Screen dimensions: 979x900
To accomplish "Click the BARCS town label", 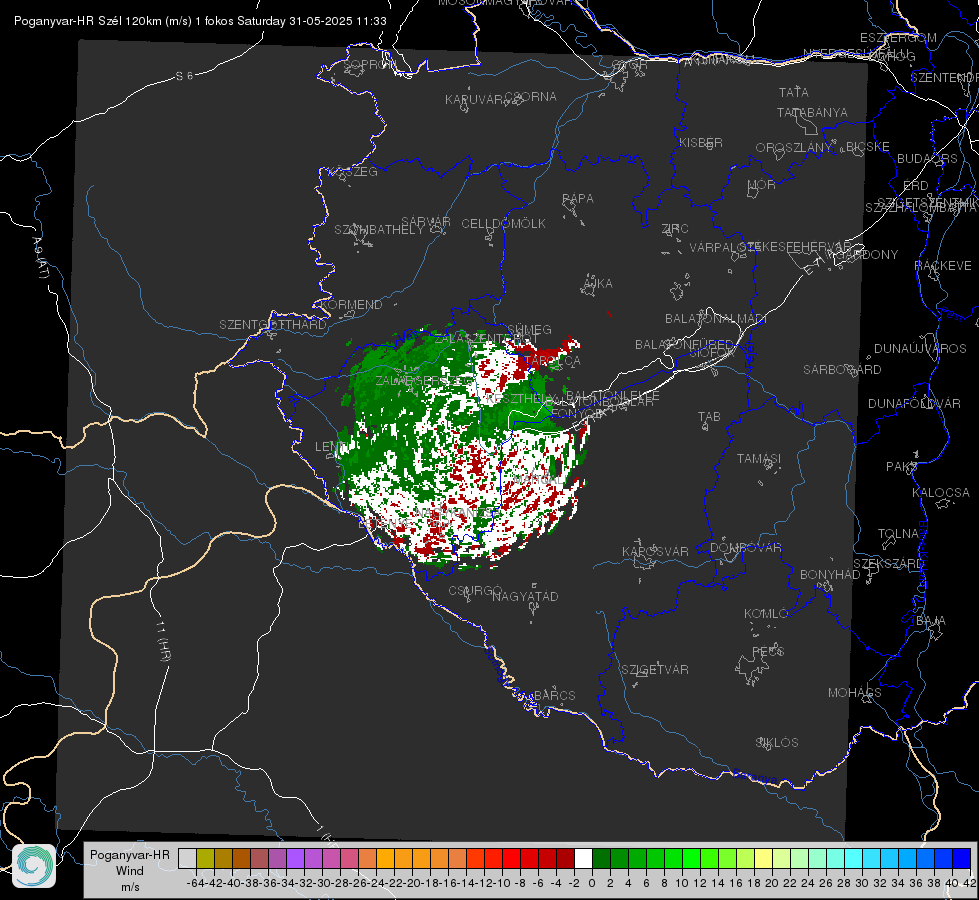I will click(x=554, y=695).
